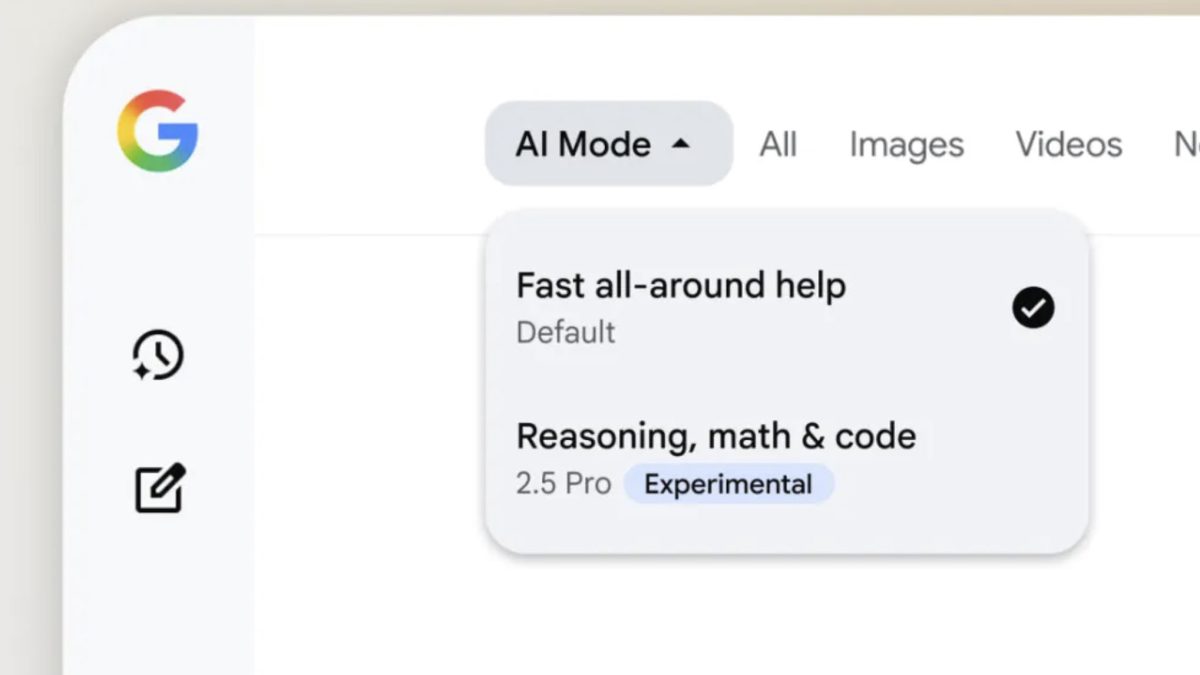Click the blank area left of the AI Mode button

(370, 144)
